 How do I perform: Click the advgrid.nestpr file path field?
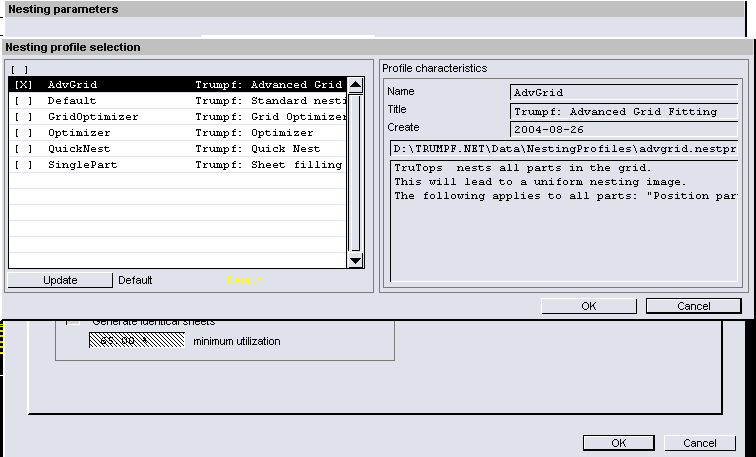(564, 148)
